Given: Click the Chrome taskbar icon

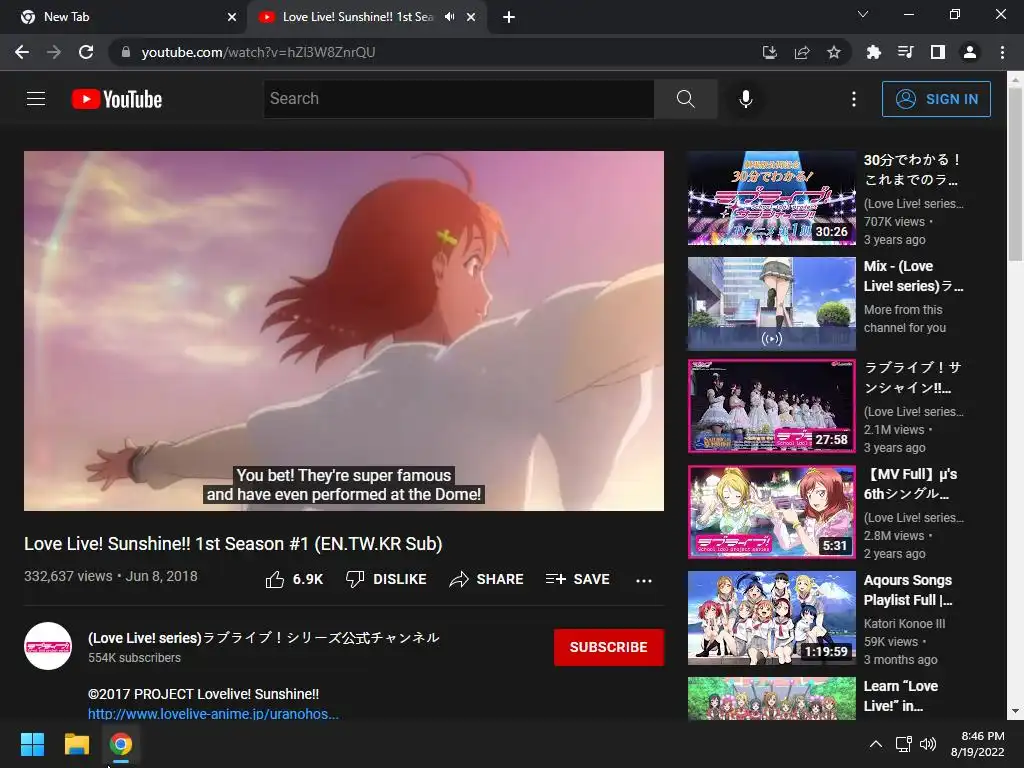Looking at the screenshot, I should click(121, 744).
